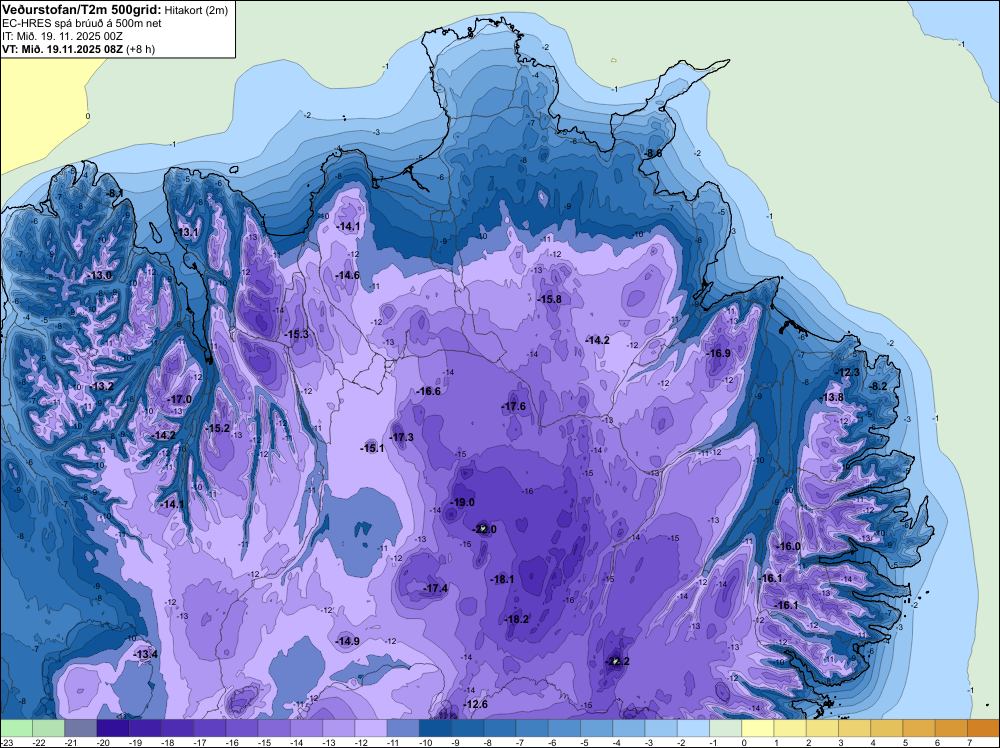The image size is (1000, 748).
Task: Click the -14.6 temperature reading
Action: [348, 275]
